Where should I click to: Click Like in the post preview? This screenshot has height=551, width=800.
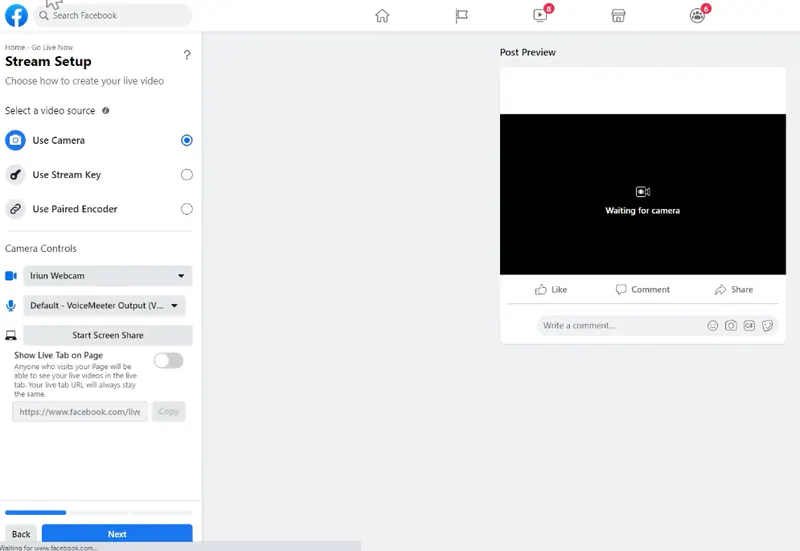pyautogui.click(x=551, y=289)
